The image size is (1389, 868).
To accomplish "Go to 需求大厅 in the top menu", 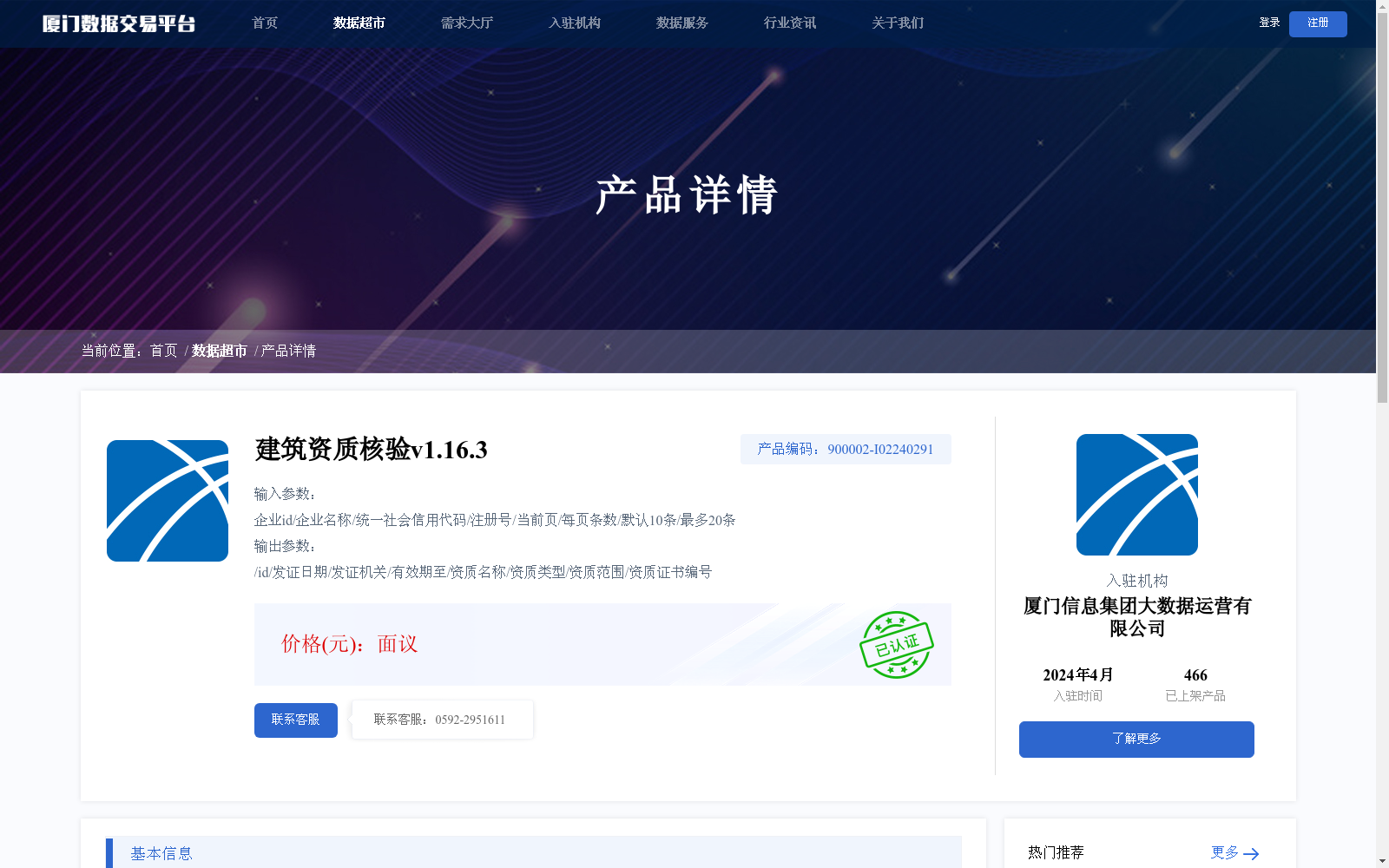I will tap(467, 23).
